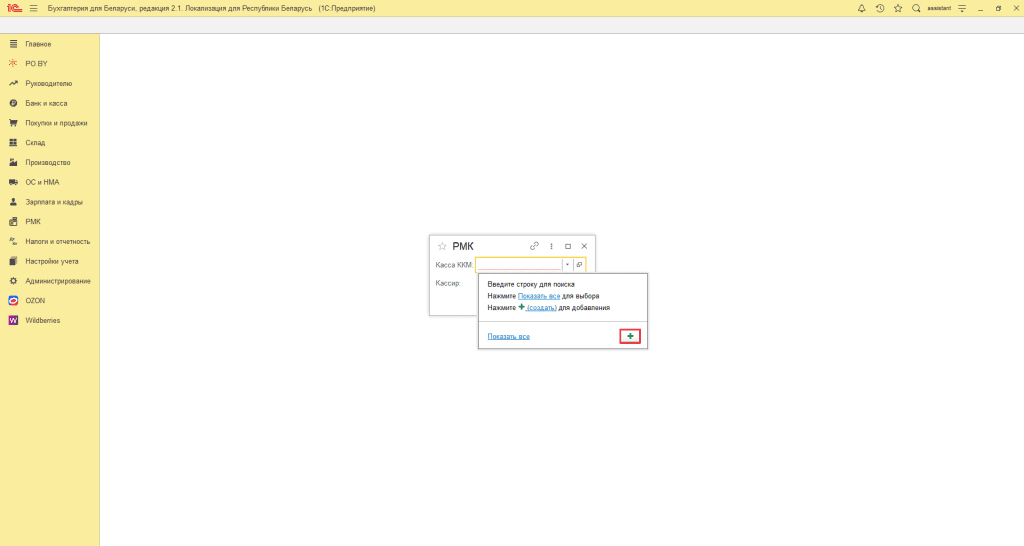Open the notifications bell icon
Image resolution: width=1024 pixels, height=546 pixels.
[x=861, y=8]
